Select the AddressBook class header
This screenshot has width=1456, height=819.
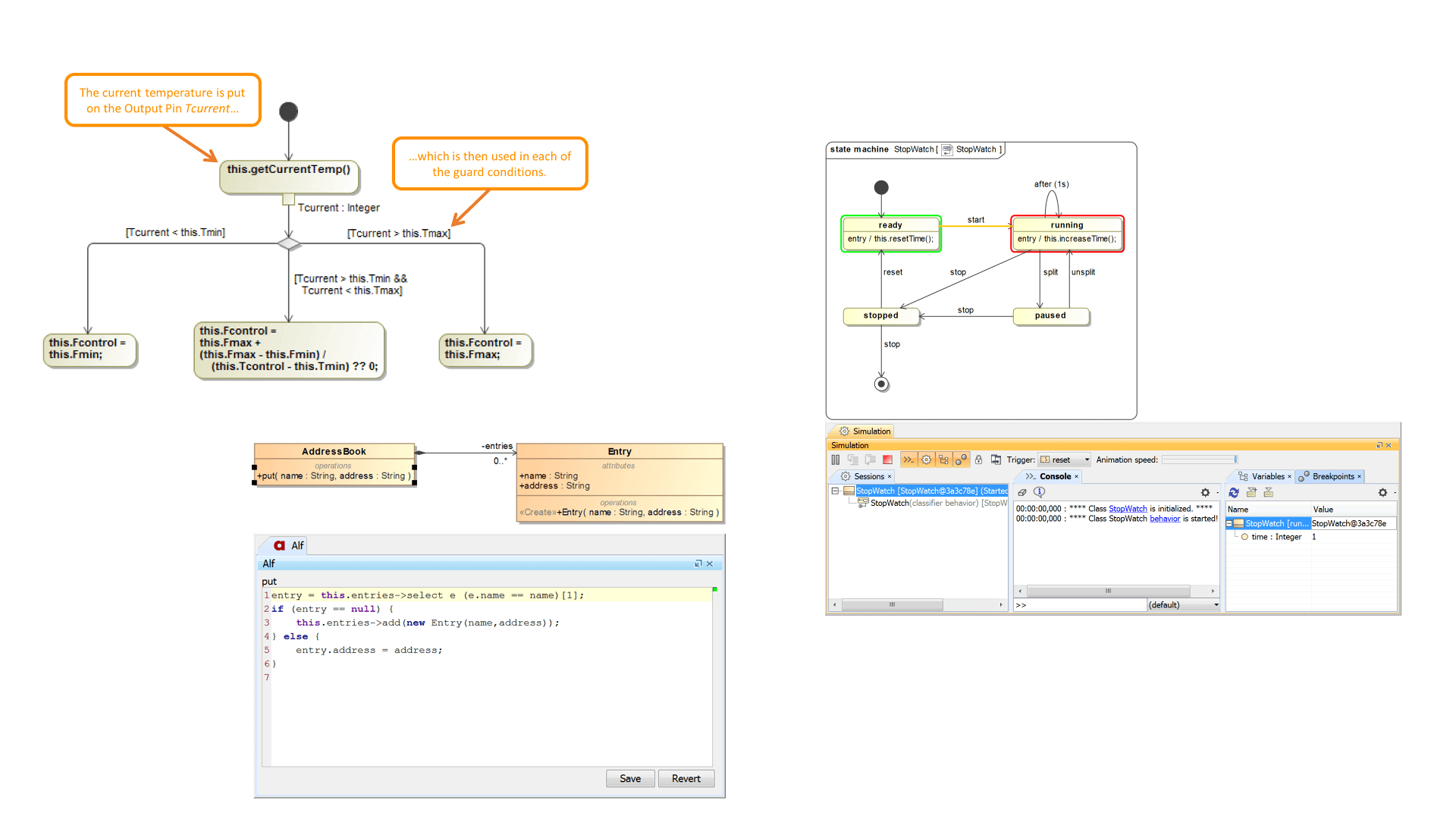[334, 451]
